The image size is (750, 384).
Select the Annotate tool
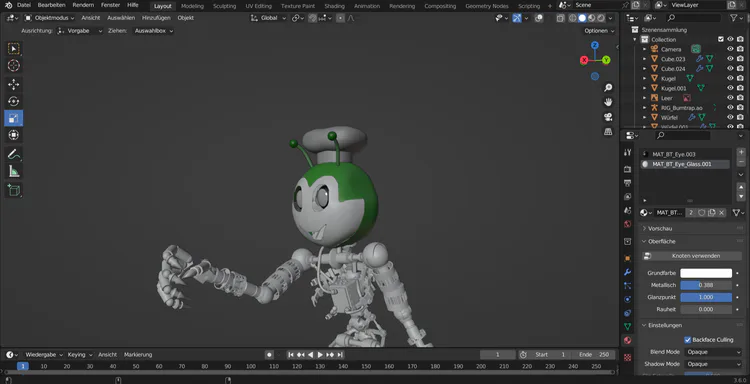[13, 154]
